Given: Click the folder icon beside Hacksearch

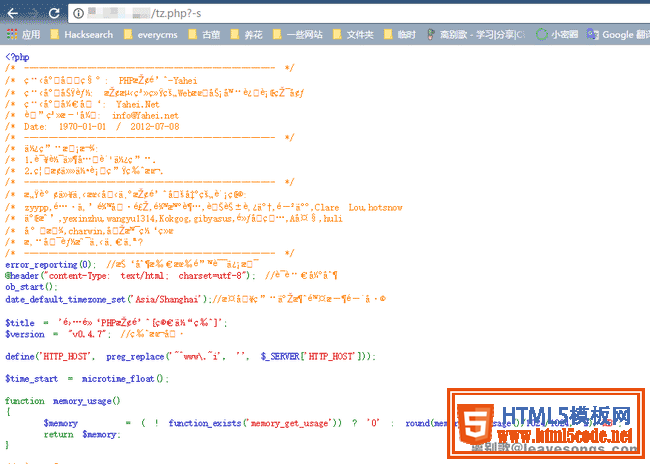Looking at the screenshot, I should 55,34.
